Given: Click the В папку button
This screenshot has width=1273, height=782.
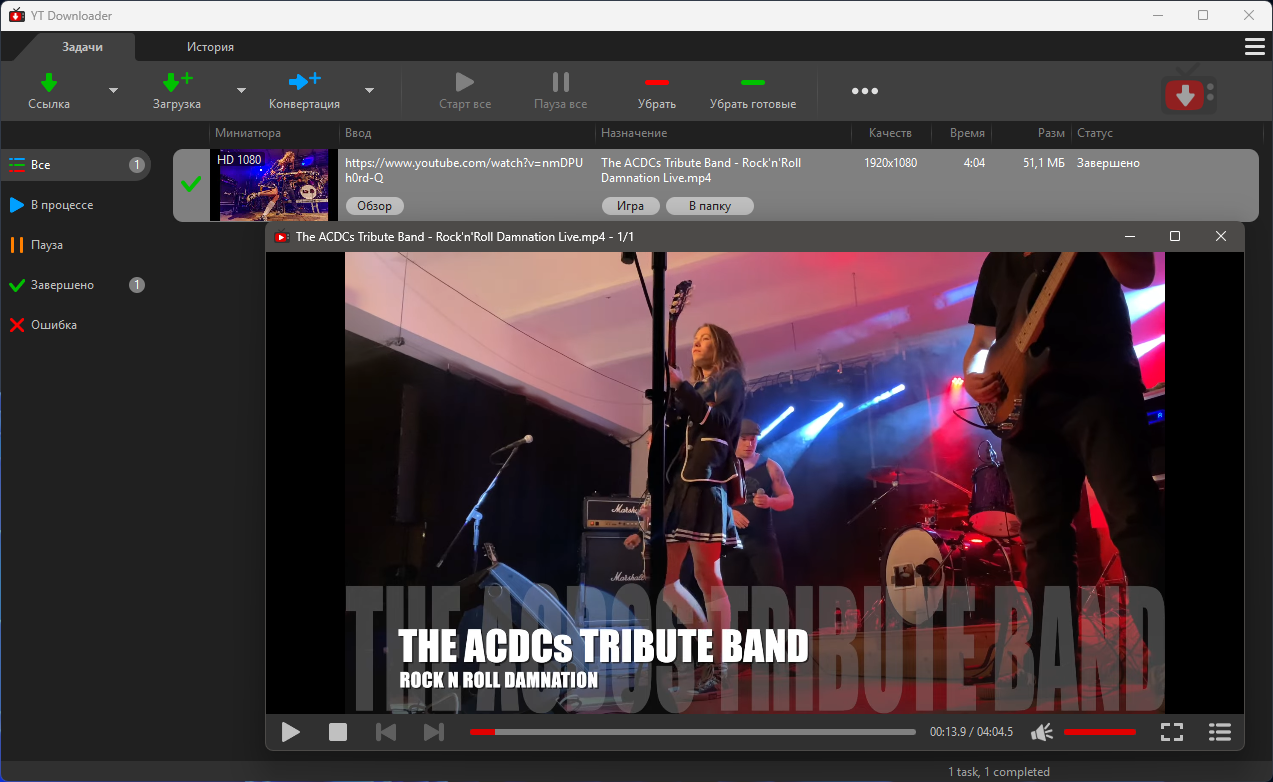Looking at the screenshot, I should click(710, 206).
